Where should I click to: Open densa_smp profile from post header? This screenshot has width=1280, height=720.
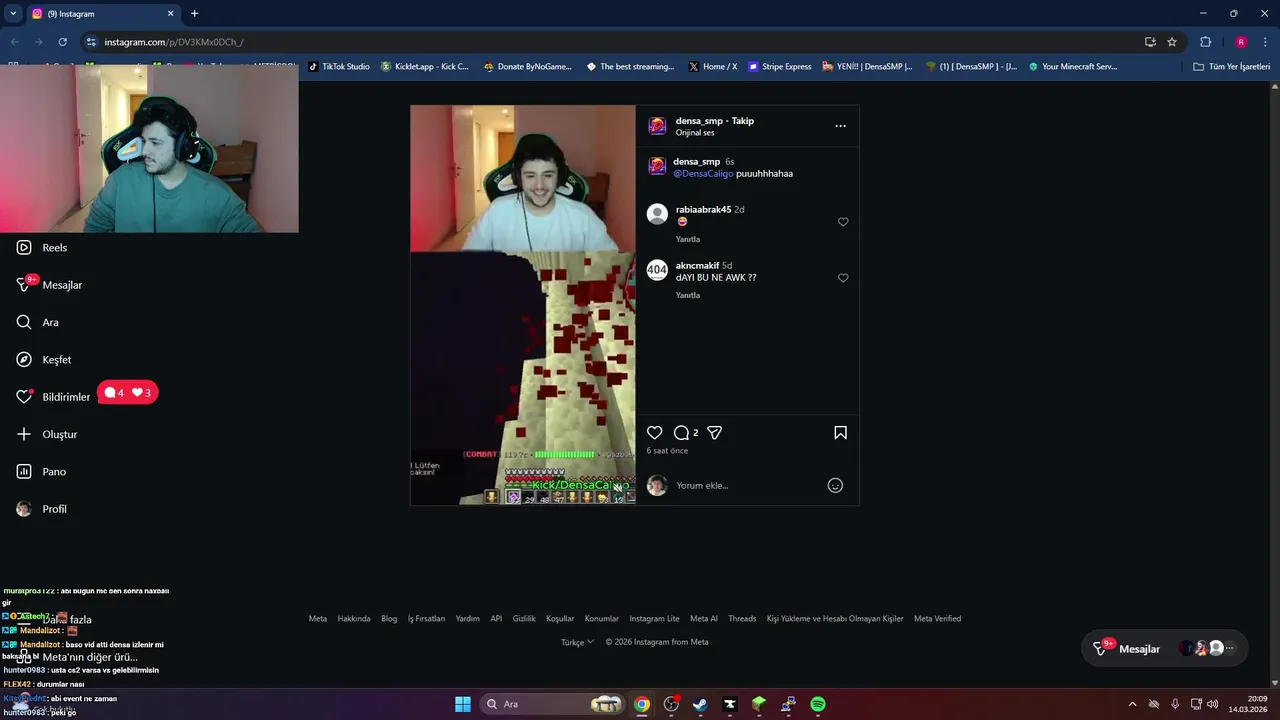point(699,121)
